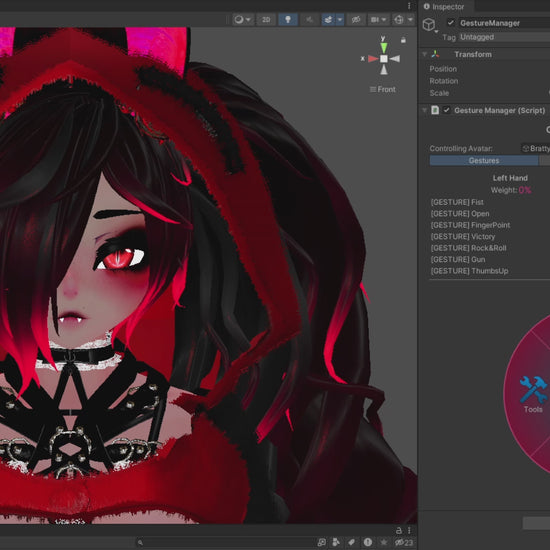The width and height of the screenshot is (550, 550).
Task: Select the [GESTURE] Gun entry
Action: (x=458, y=260)
